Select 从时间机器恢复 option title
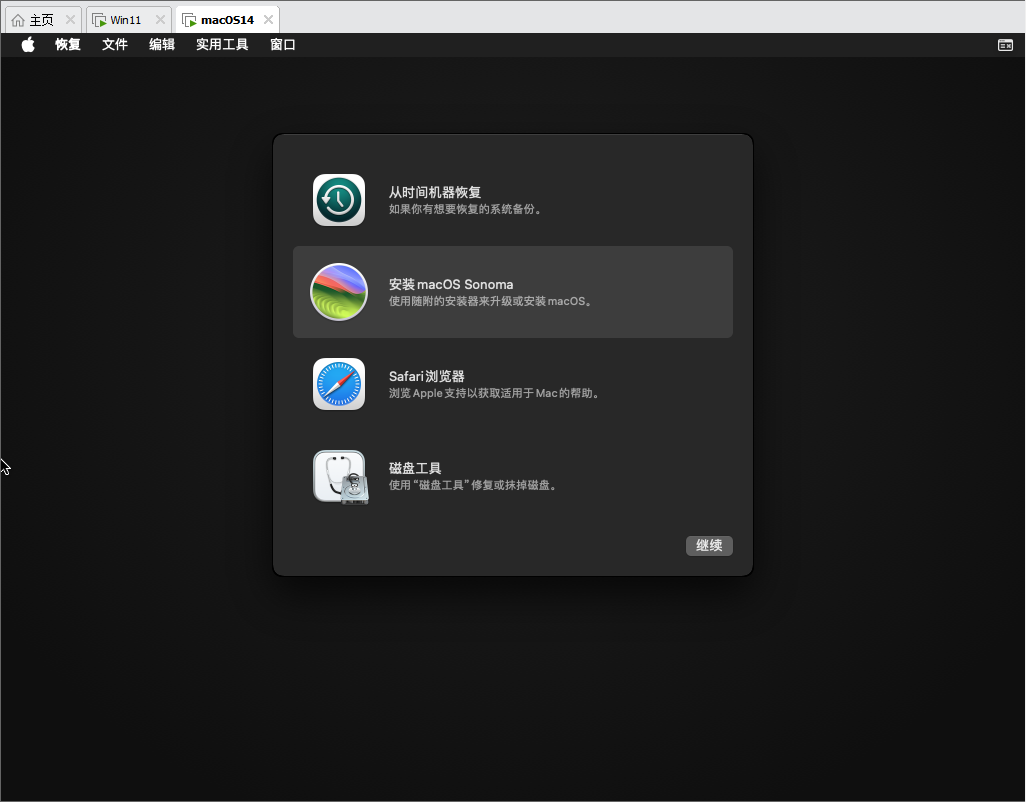The width and height of the screenshot is (1026, 802). point(435,192)
